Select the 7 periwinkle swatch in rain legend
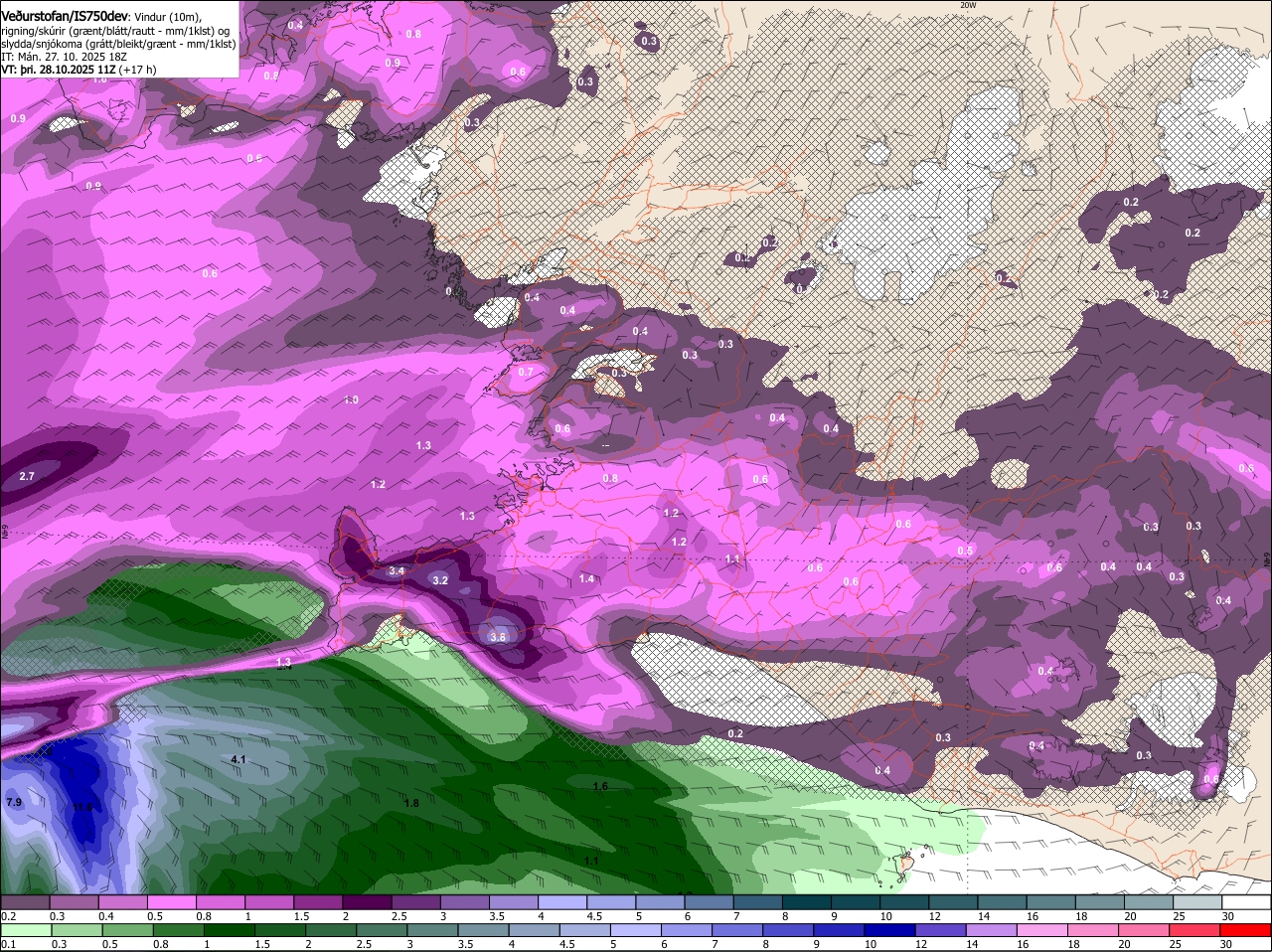This screenshot has height=952, width=1272. 737,931
